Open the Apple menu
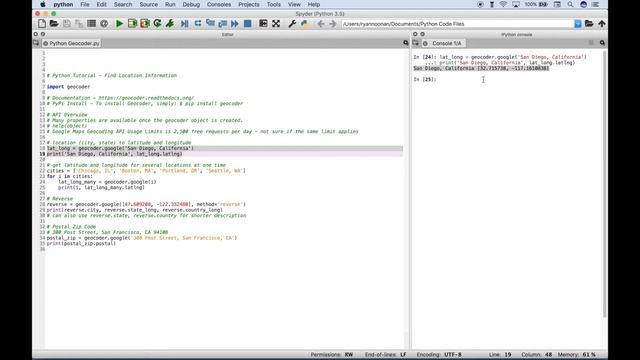 coord(42,4)
